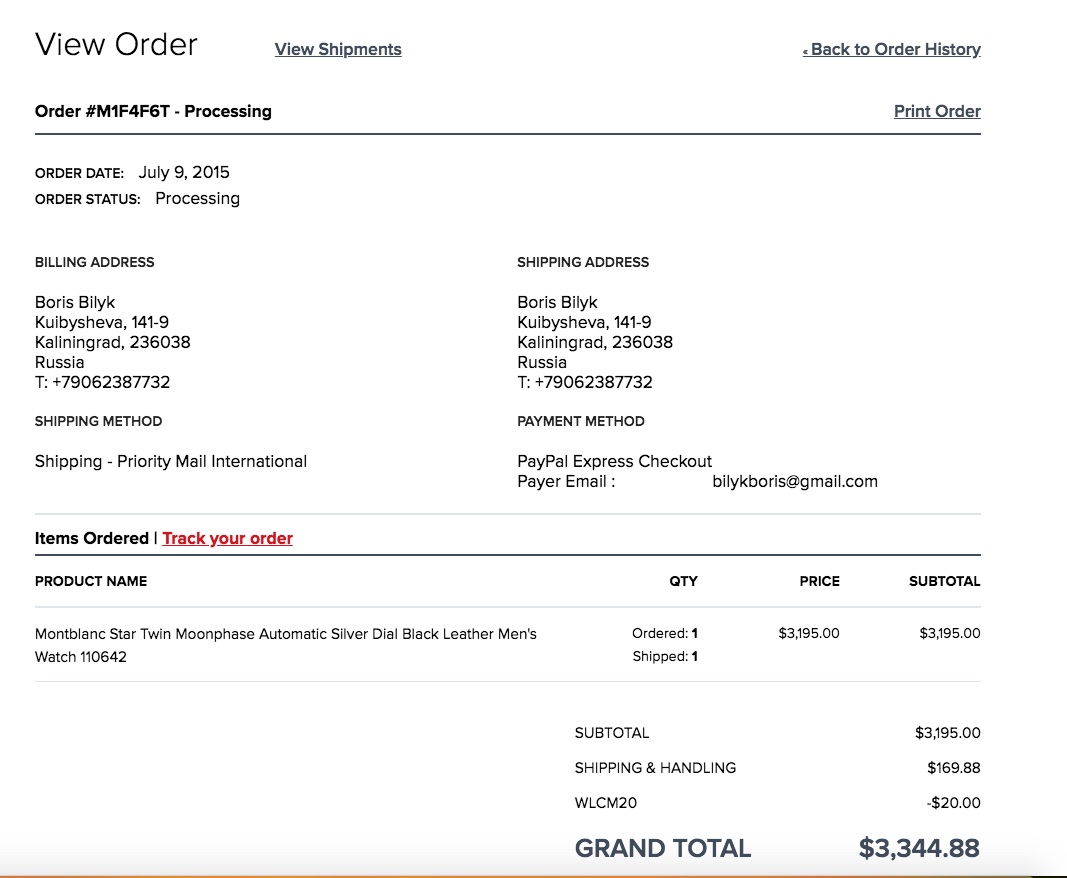Go back to Order History

click(x=893, y=49)
